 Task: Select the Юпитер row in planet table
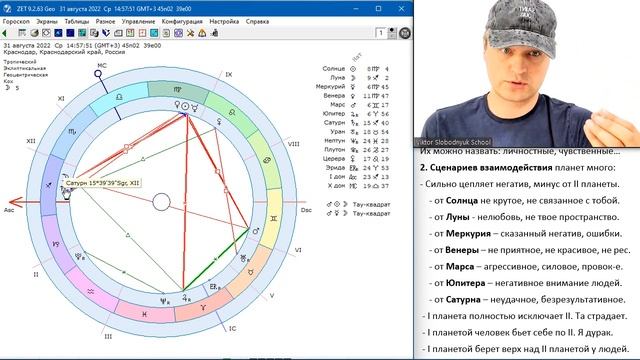(x=356, y=113)
